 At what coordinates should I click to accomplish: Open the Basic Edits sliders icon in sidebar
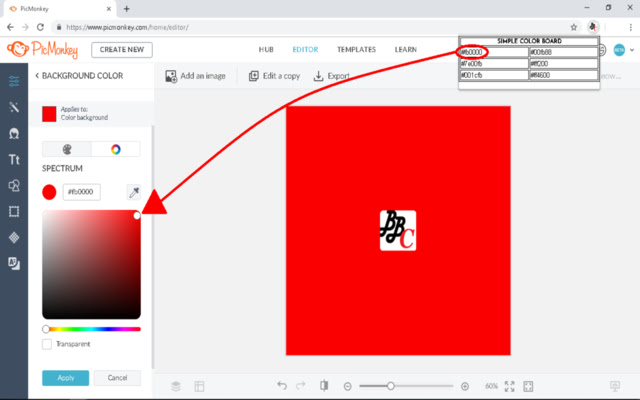coord(14,81)
